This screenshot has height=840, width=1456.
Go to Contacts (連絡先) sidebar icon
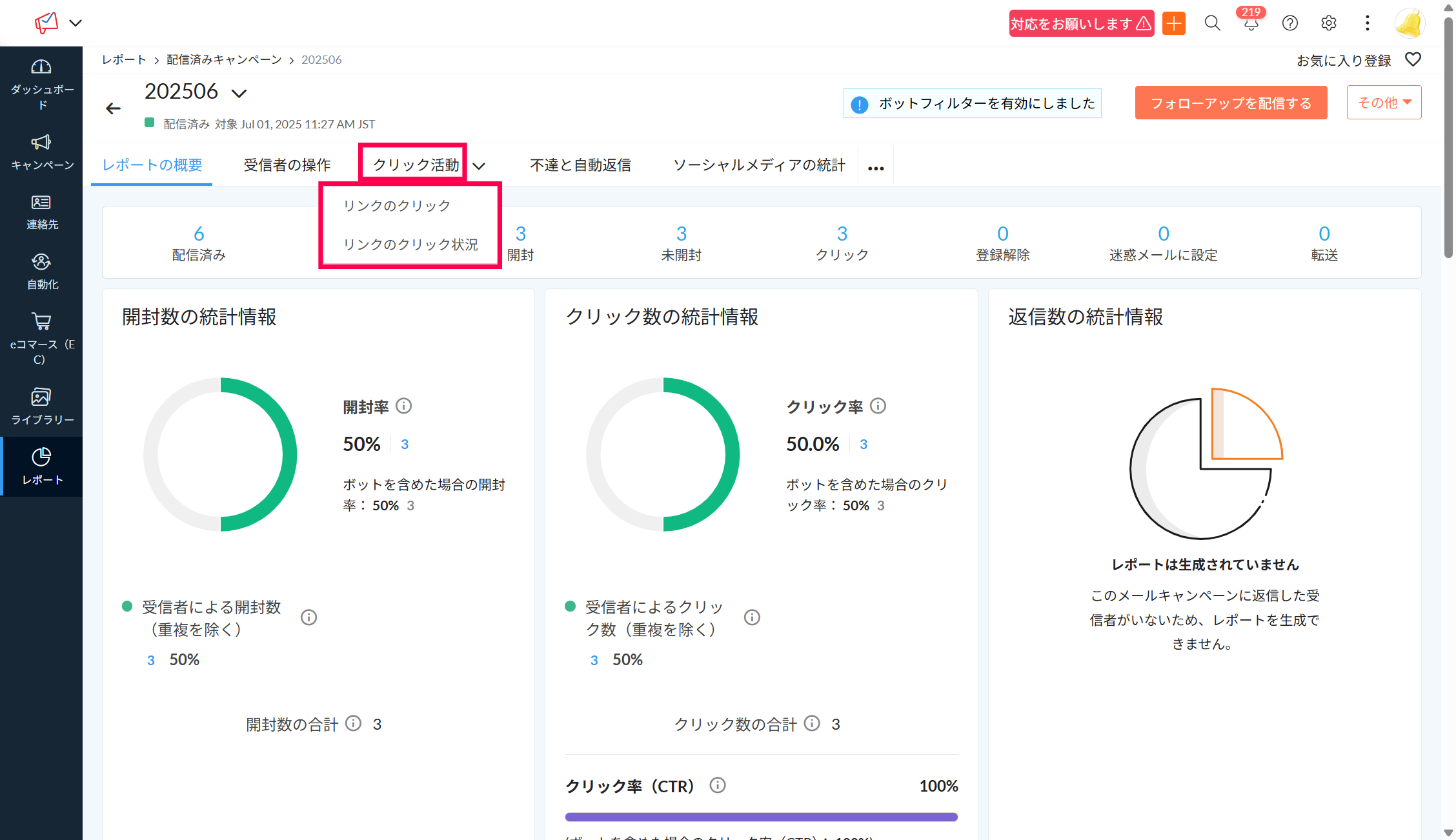pos(41,203)
